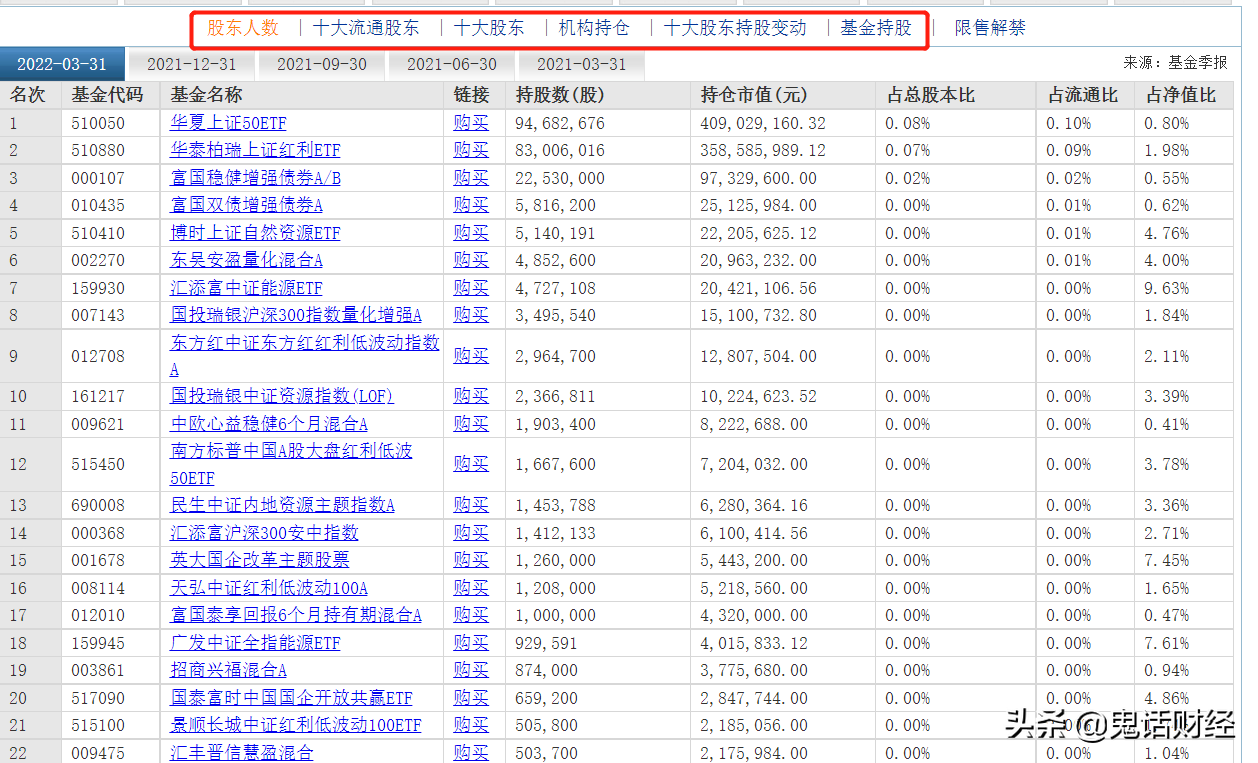Viewport: 1258px width, 763px height.
Task: Open the 股东人数 tab
Action: pos(243,28)
